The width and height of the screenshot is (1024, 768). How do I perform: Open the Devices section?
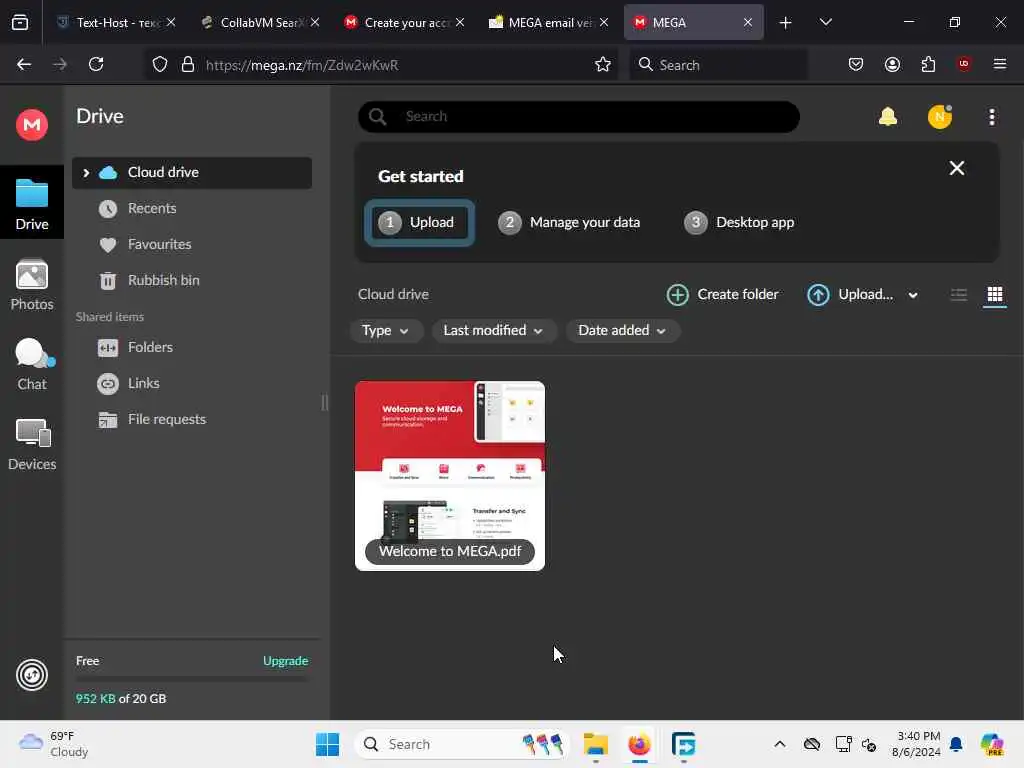point(31,445)
